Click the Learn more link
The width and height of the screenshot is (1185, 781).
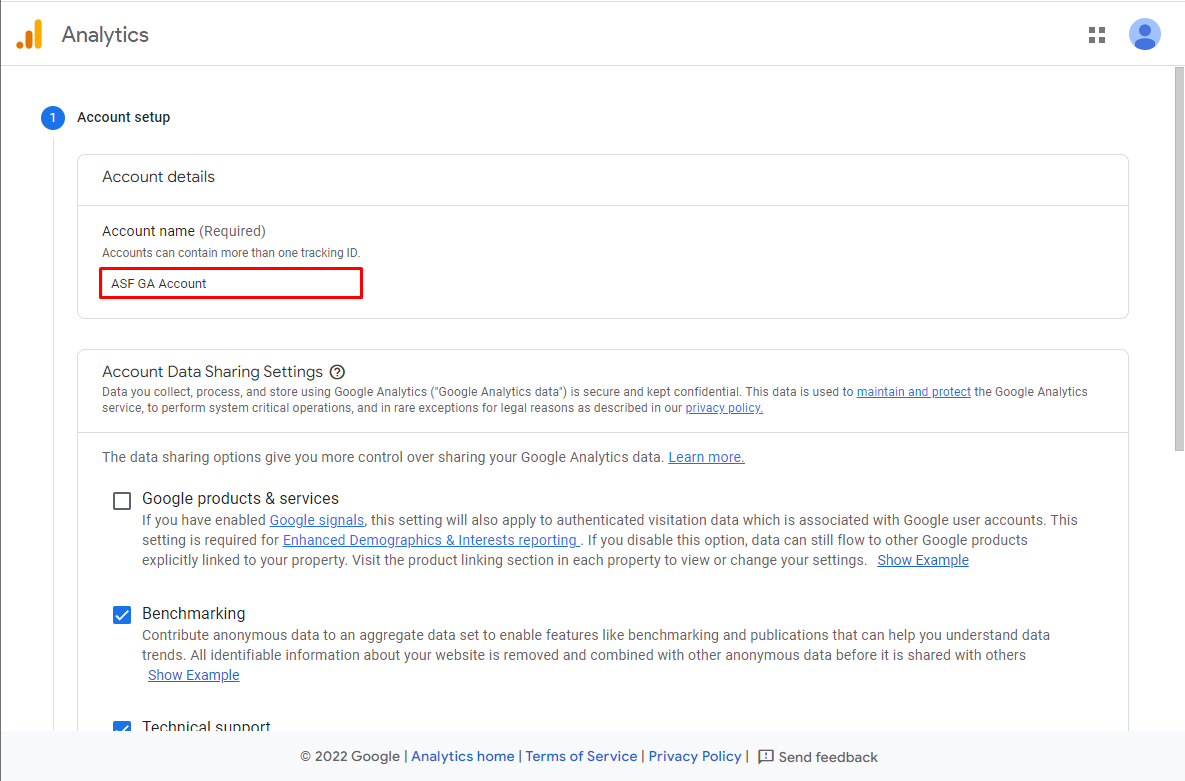click(x=706, y=457)
